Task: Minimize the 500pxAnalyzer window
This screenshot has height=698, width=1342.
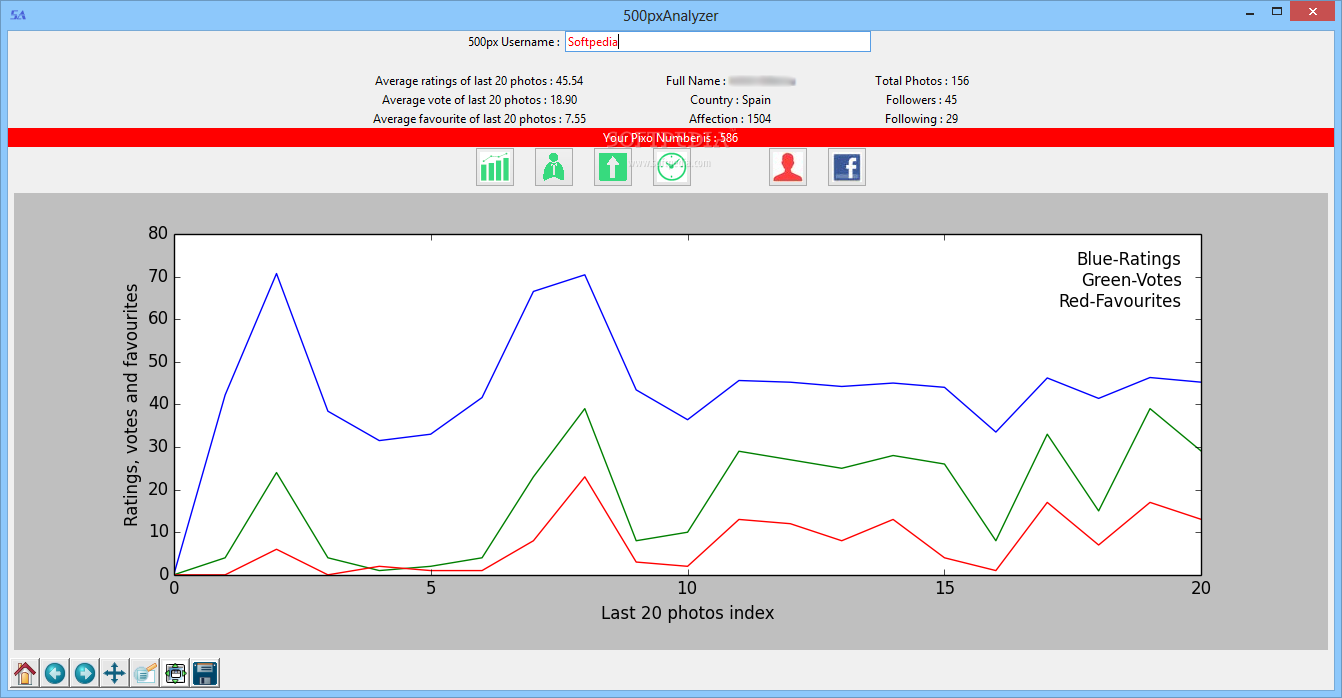Action: [x=1250, y=12]
